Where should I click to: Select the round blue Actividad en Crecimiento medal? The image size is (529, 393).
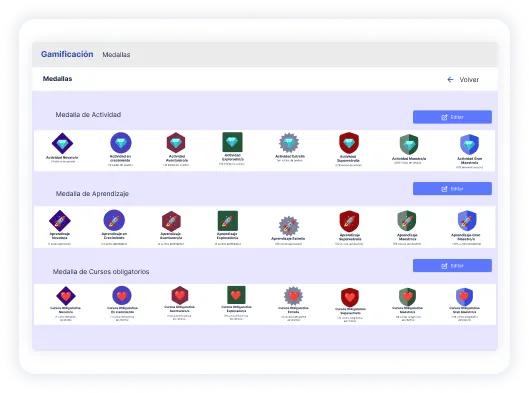pos(121,143)
